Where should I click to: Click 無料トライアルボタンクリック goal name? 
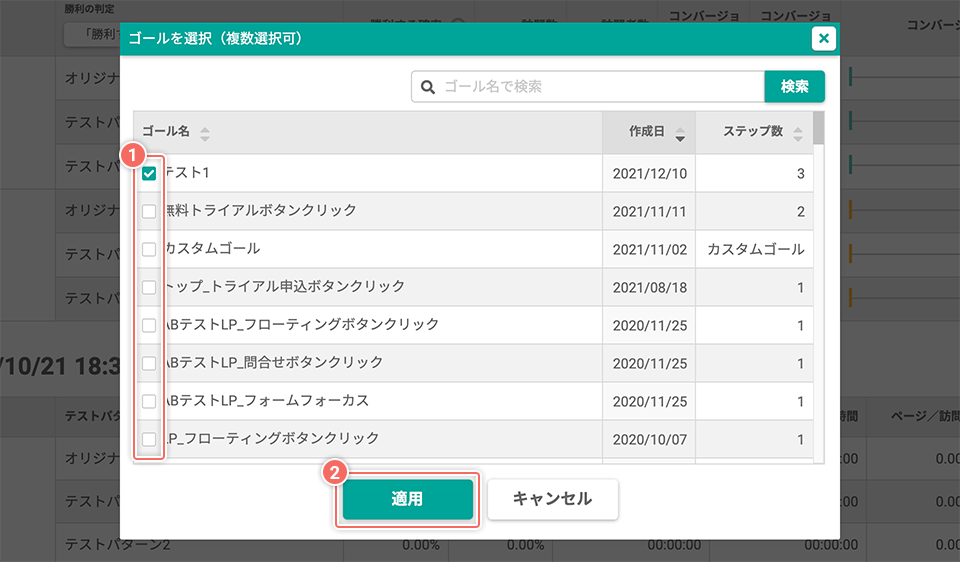(261, 211)
